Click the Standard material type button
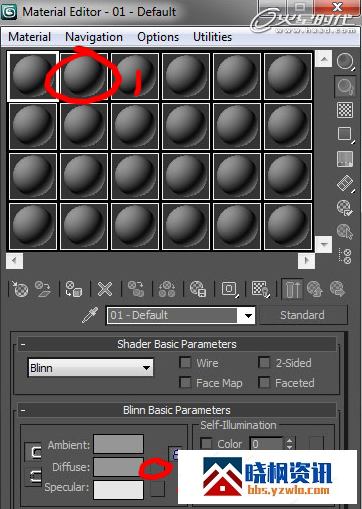This screenshot has height=509, width=362. click(x=303, y=315)
